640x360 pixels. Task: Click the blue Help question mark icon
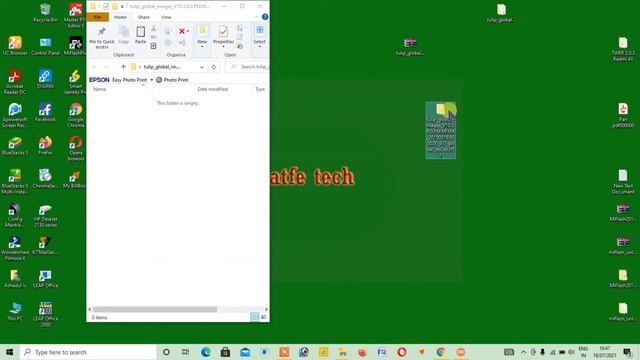265,17
